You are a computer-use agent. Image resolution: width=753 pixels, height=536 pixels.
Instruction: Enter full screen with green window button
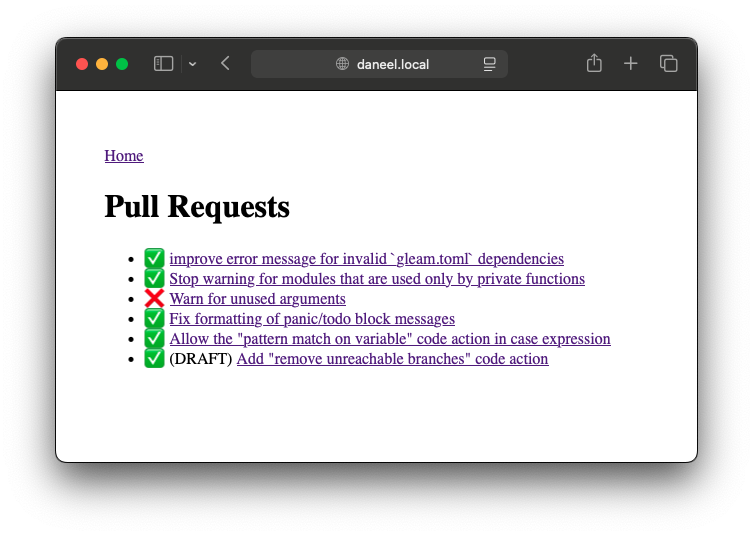pos(122,64)
